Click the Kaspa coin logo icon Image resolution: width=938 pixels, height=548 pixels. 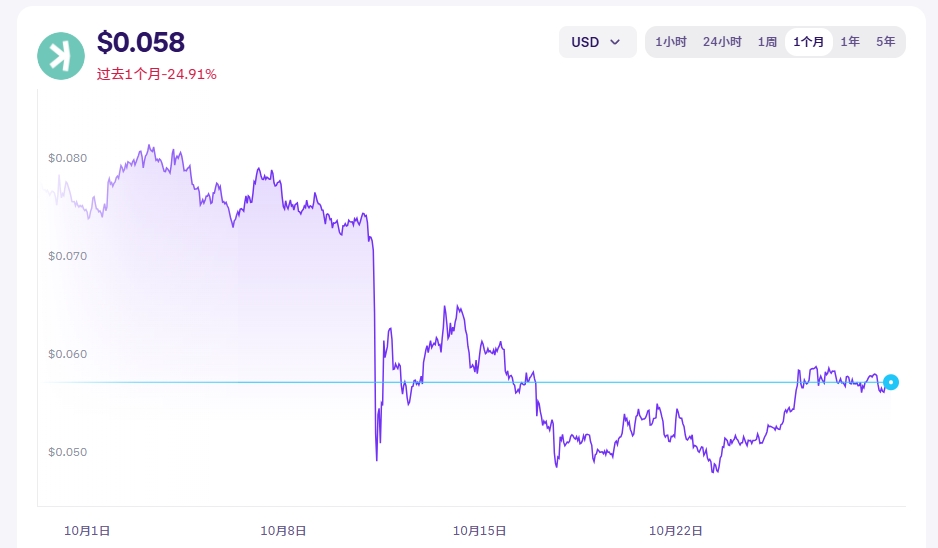pos(61,56)
